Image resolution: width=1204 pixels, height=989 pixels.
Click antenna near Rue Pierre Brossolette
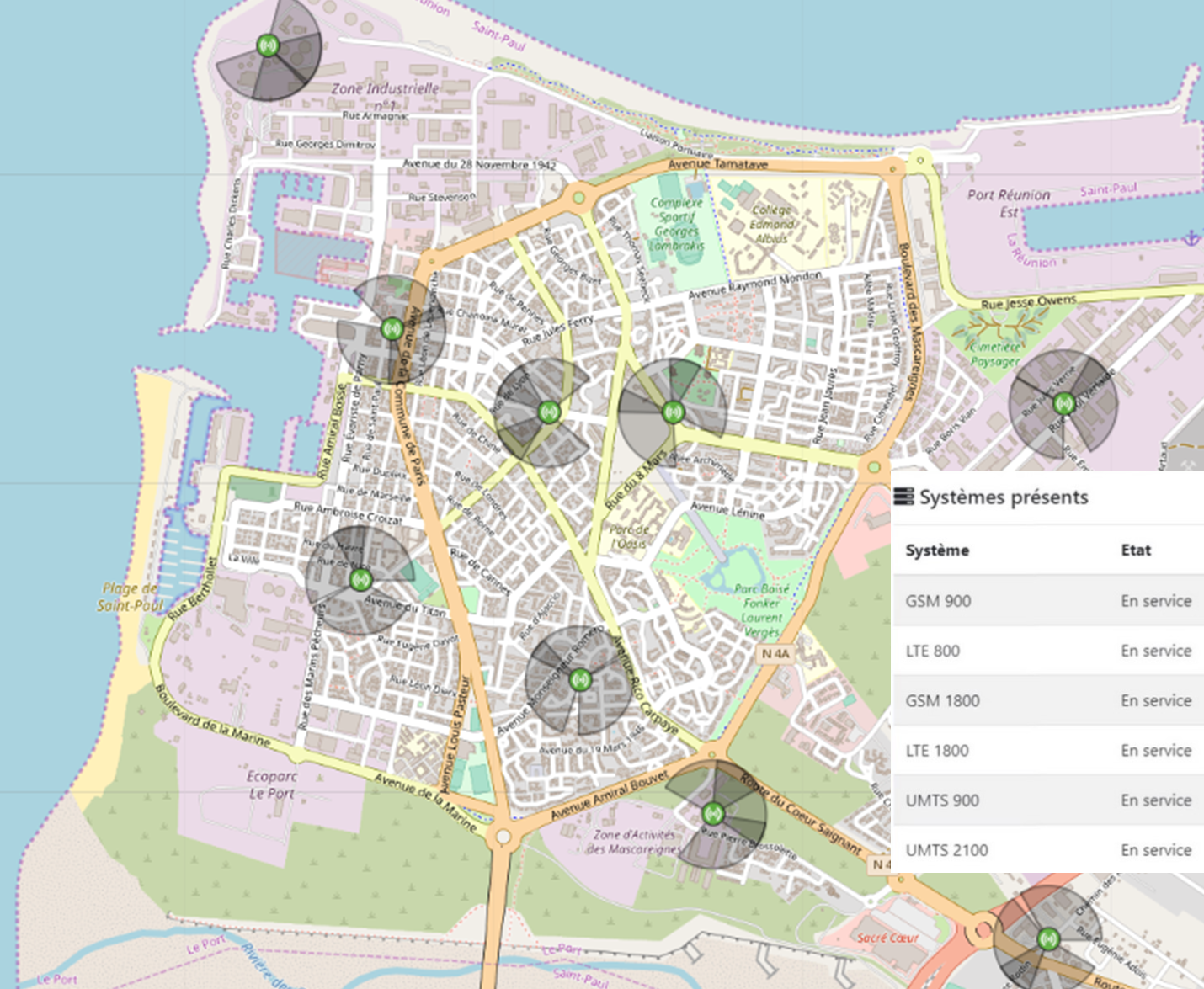click(x=712, y=814)
